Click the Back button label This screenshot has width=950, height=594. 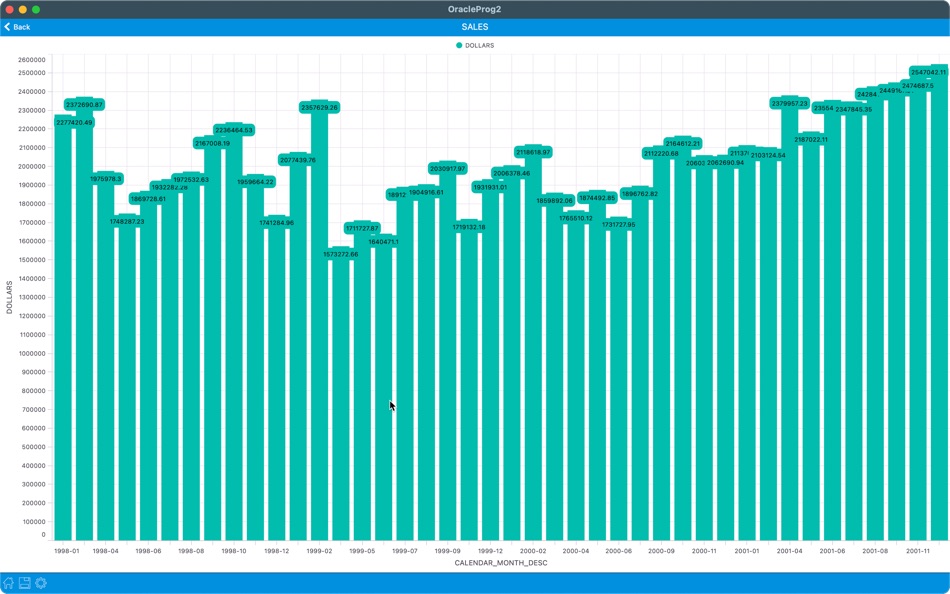(22, 27)
